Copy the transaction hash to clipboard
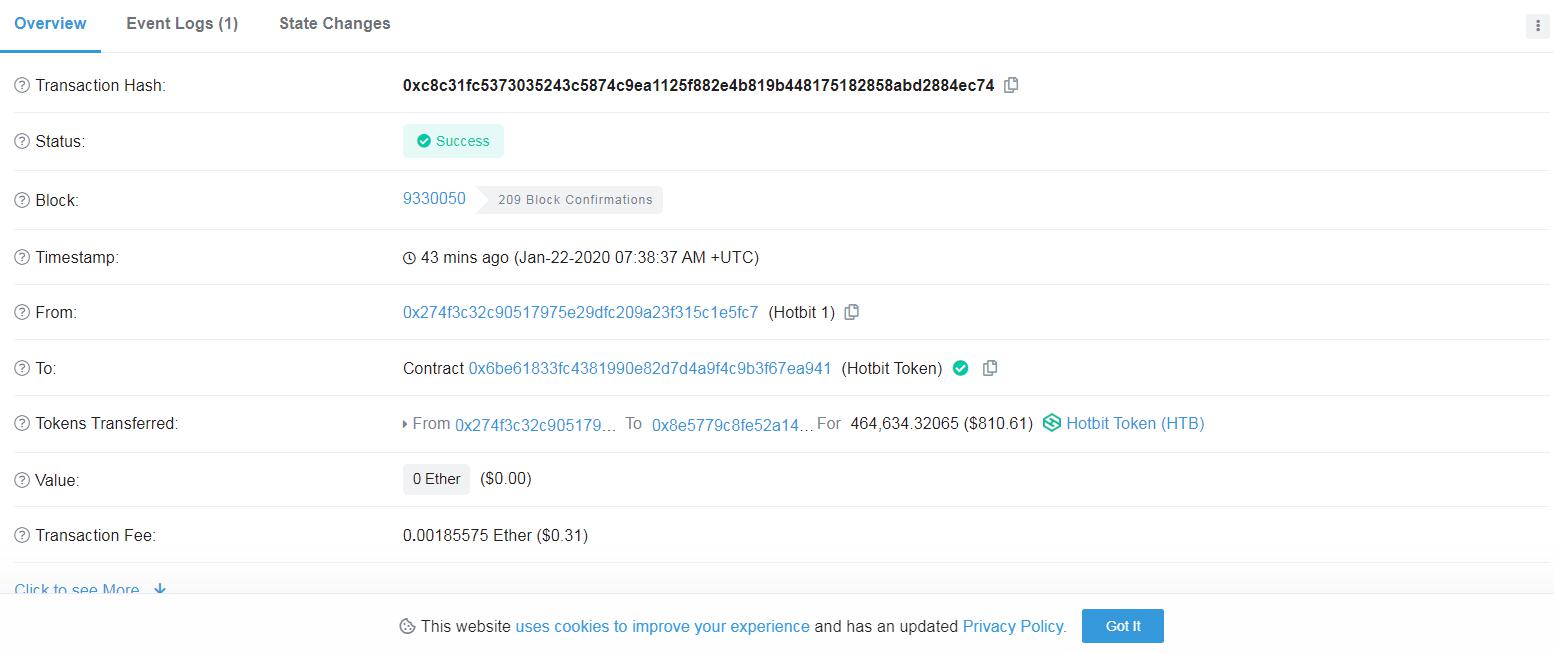Screen dimensions: 1554x653 tap(1011, 85)
